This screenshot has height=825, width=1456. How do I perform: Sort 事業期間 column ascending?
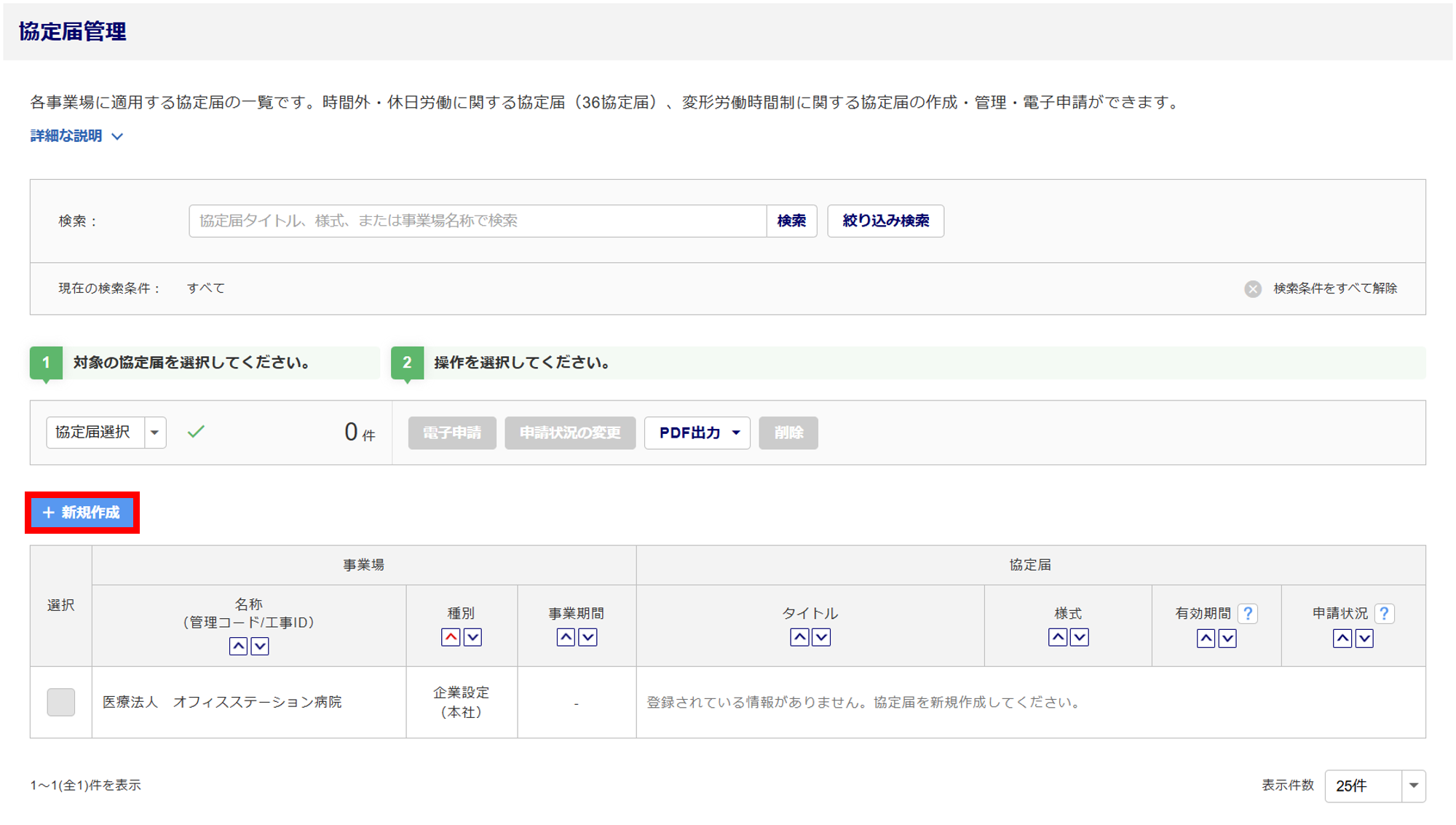(x=566, y=637)
